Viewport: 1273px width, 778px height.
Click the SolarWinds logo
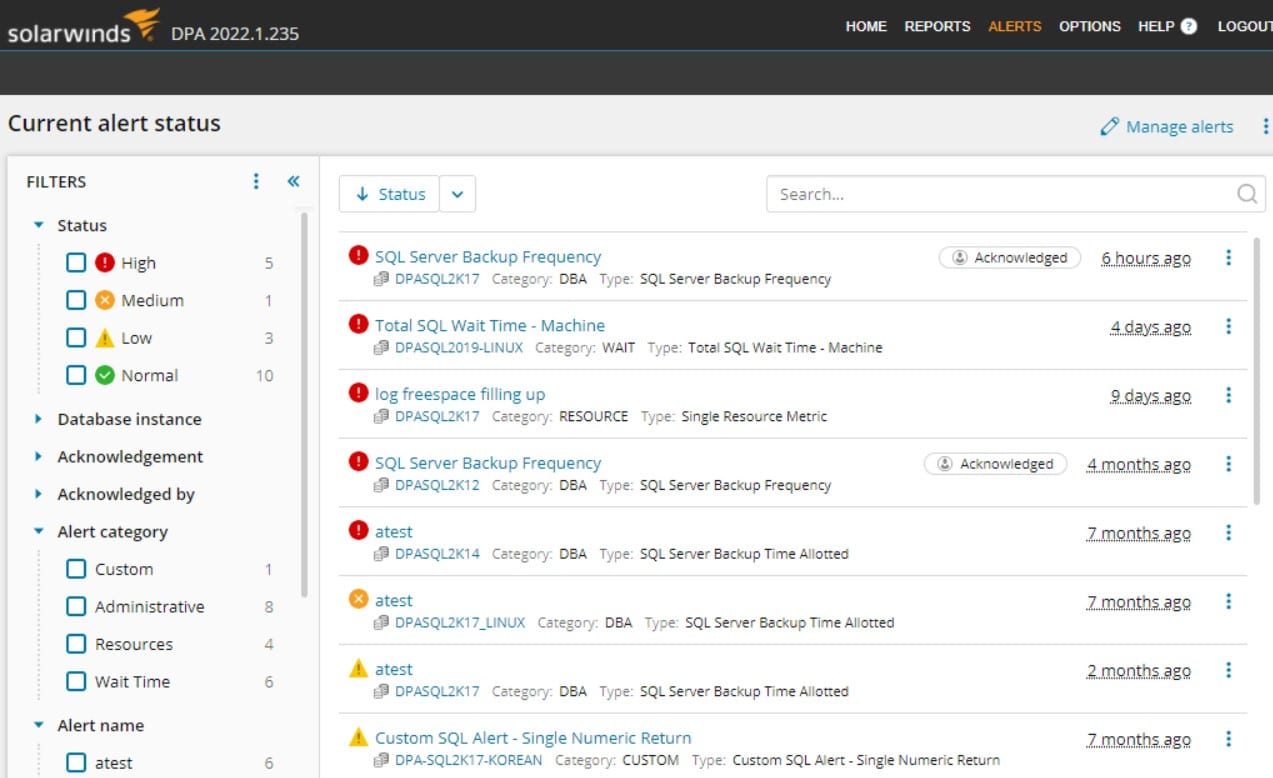point(83,27)
